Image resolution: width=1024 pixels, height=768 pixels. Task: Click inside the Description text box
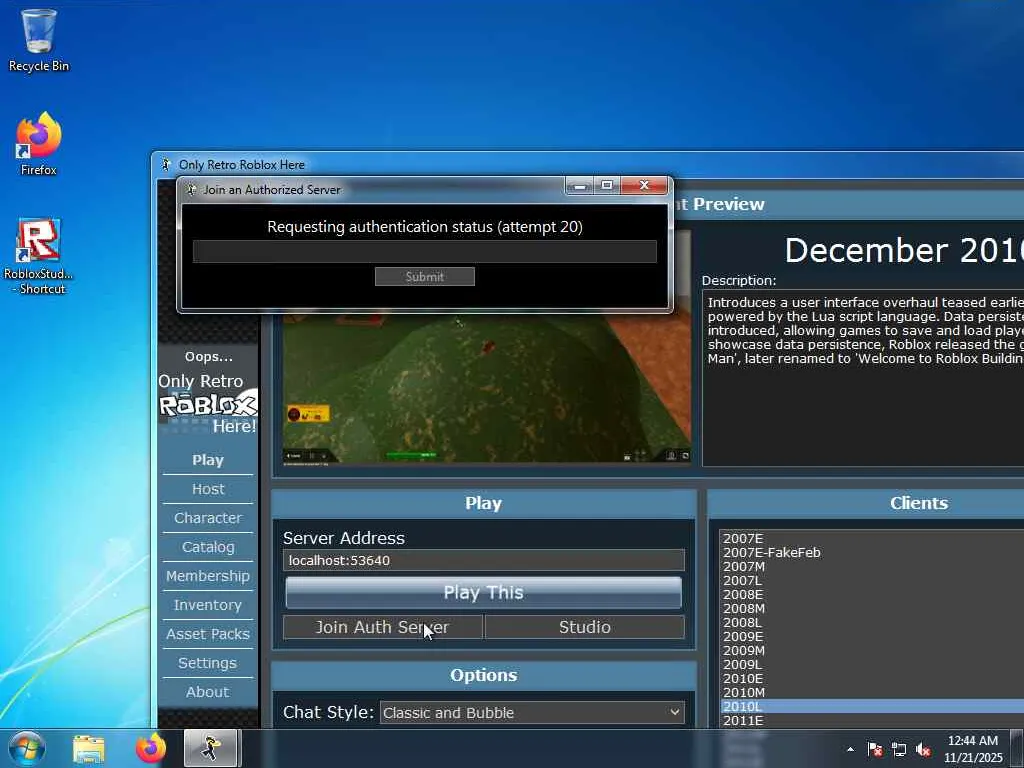[x=863, y=379]
